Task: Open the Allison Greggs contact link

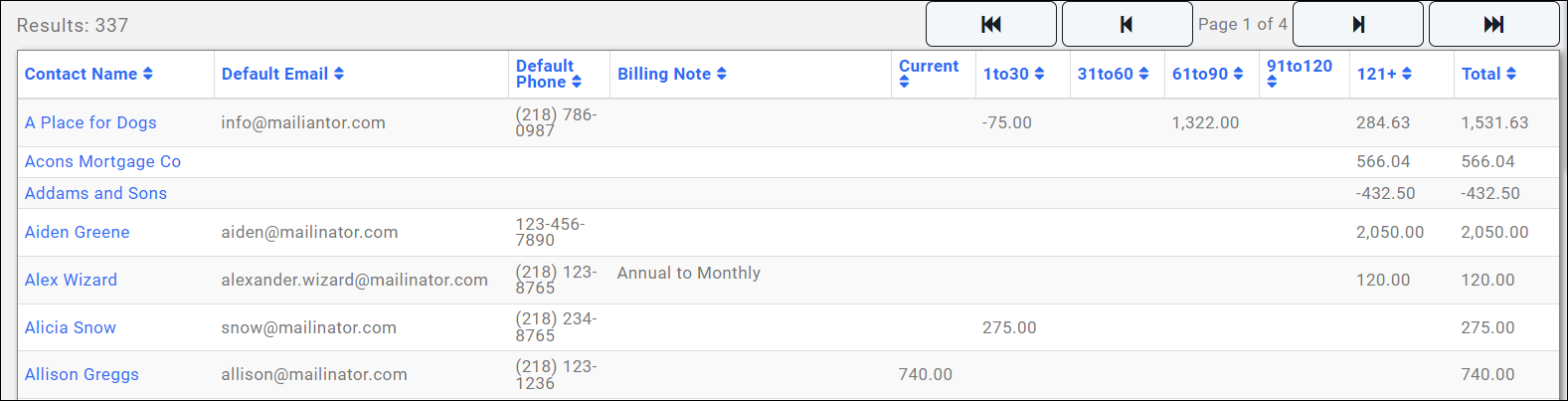Action: [82, 374]
